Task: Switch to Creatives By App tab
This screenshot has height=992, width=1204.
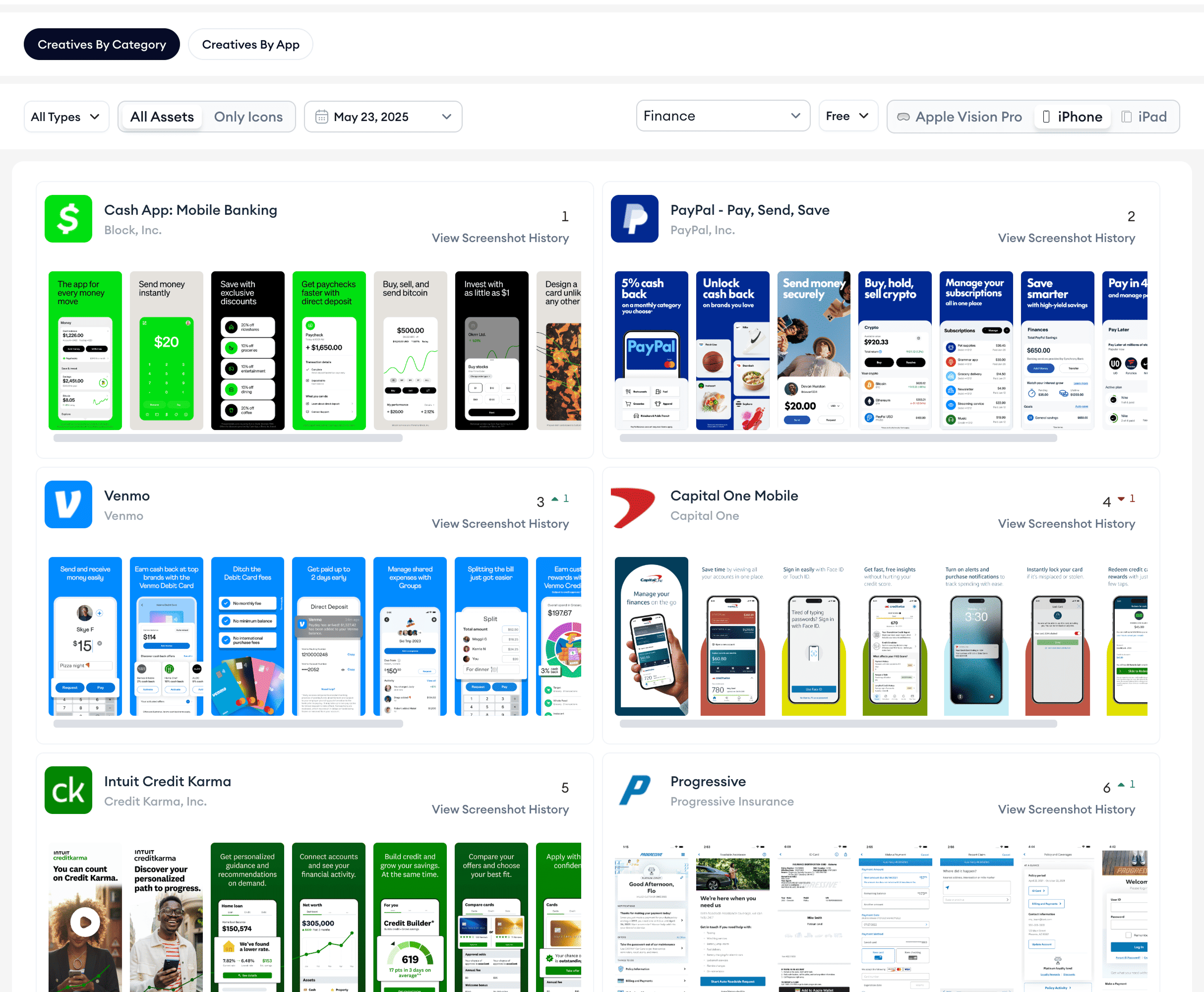Action: (250, 45)
